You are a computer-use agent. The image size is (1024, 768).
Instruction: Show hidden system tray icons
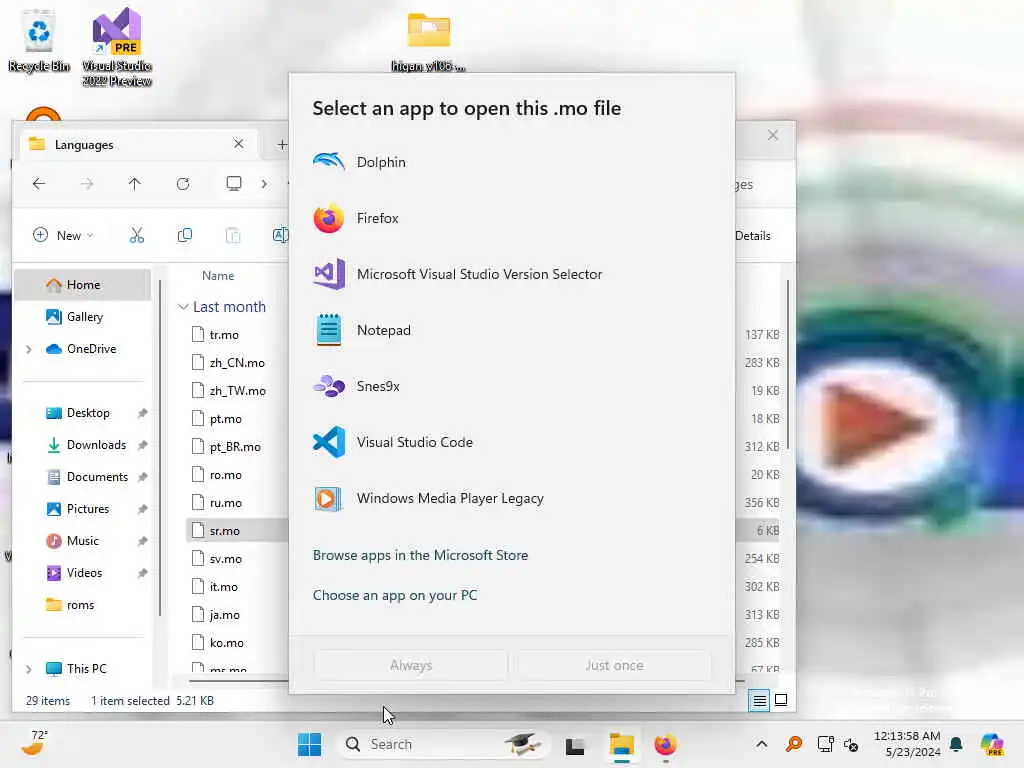coord(761,744)
